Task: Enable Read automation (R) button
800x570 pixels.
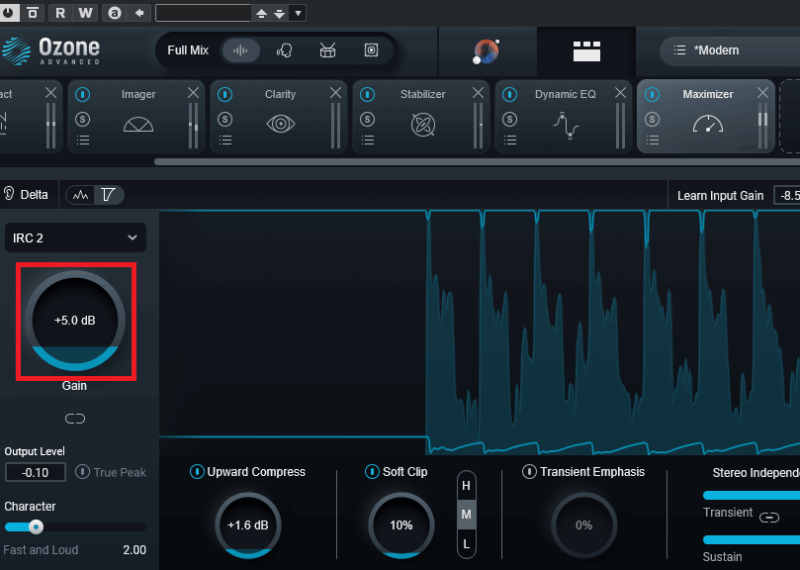Action: coord(60,13)
